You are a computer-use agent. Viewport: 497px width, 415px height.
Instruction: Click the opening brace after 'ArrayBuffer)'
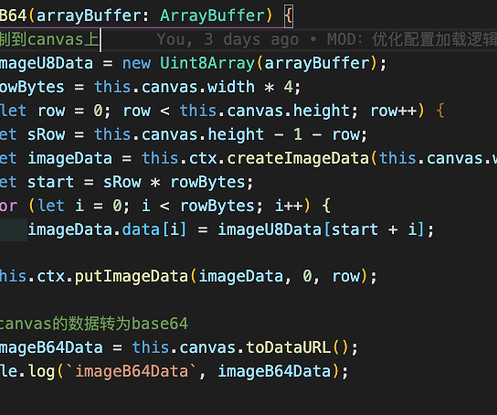click(288, 16)
